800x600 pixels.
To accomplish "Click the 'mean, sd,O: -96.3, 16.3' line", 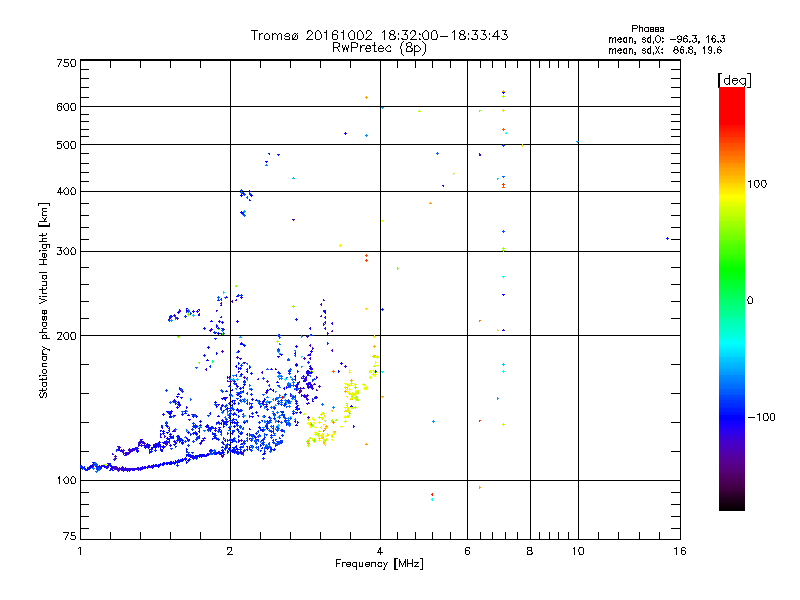I will tap(666, 39).
